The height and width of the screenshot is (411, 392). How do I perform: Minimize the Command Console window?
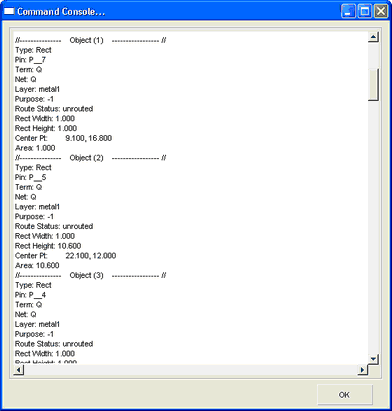(x=348, y=11)
